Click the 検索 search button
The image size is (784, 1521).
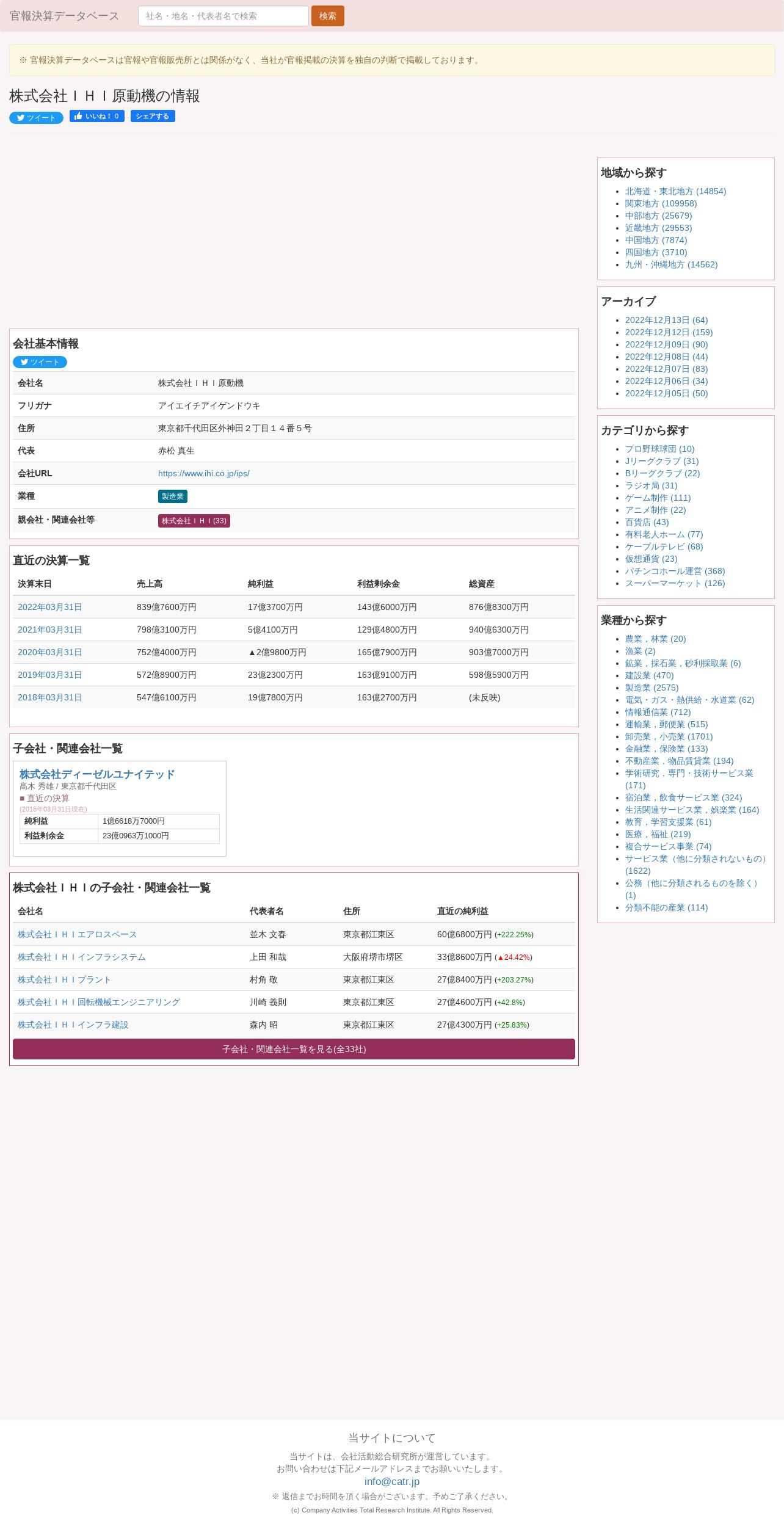[327, 16]
